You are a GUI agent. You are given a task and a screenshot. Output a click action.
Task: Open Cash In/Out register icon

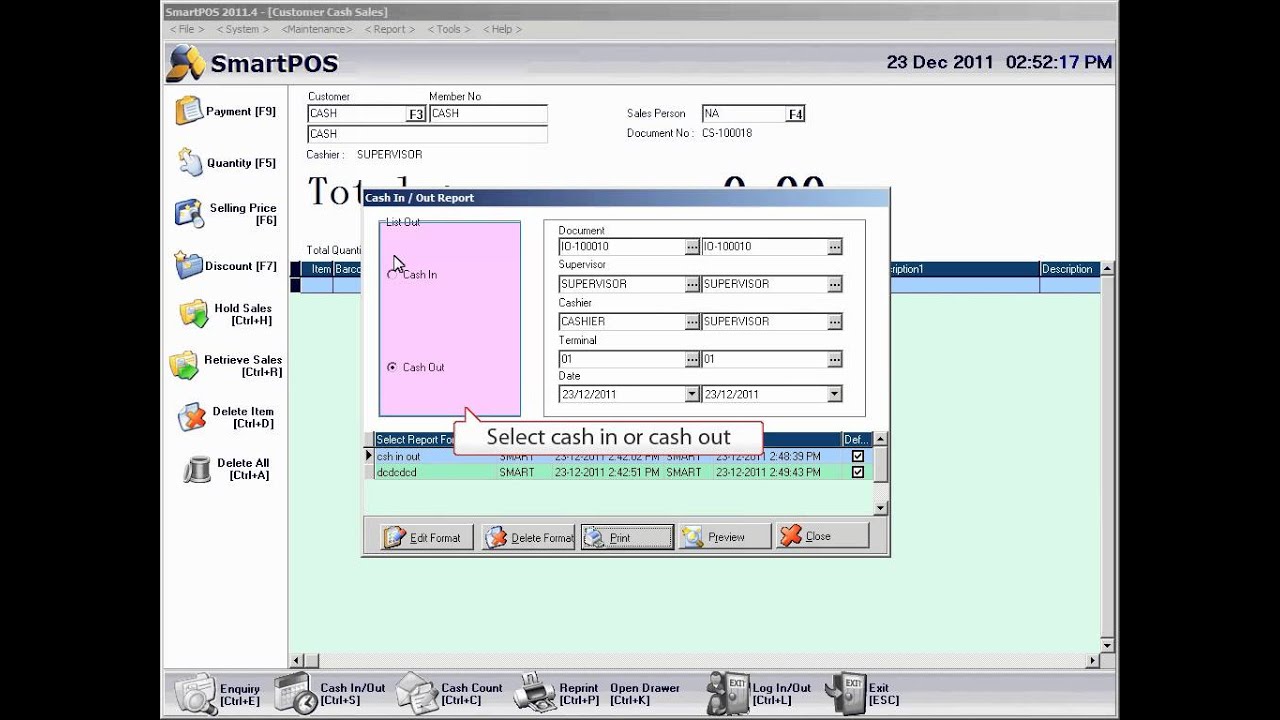click(x=296, y=693)
